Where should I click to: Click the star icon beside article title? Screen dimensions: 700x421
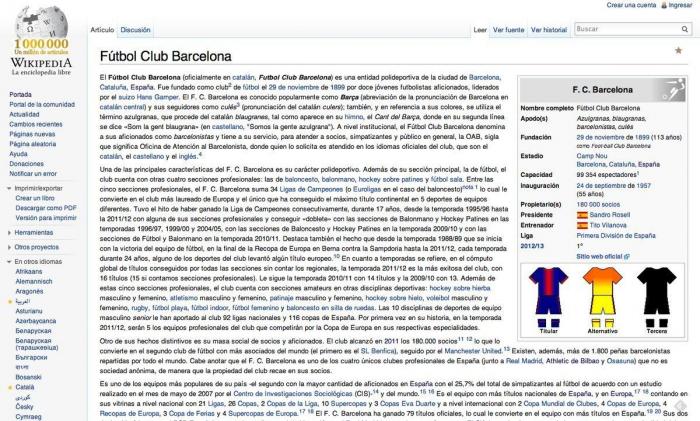[678, 50]
